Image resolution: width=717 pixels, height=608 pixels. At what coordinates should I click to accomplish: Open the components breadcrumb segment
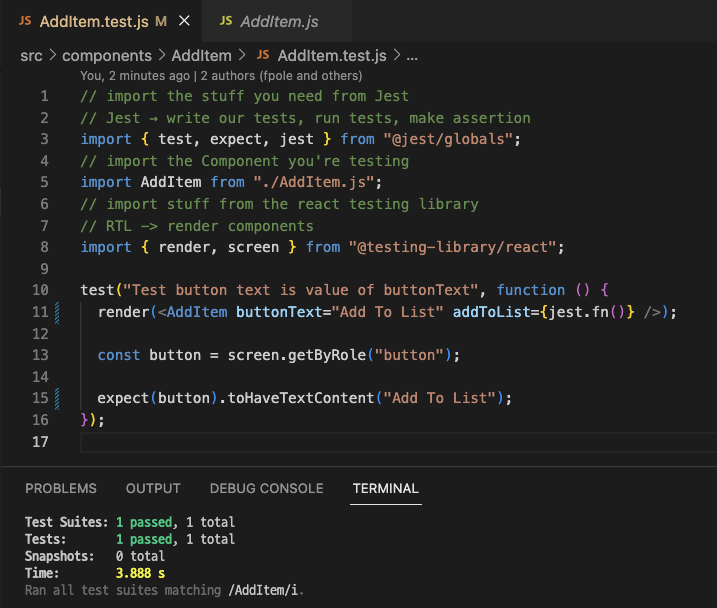[x=107, y=55]
